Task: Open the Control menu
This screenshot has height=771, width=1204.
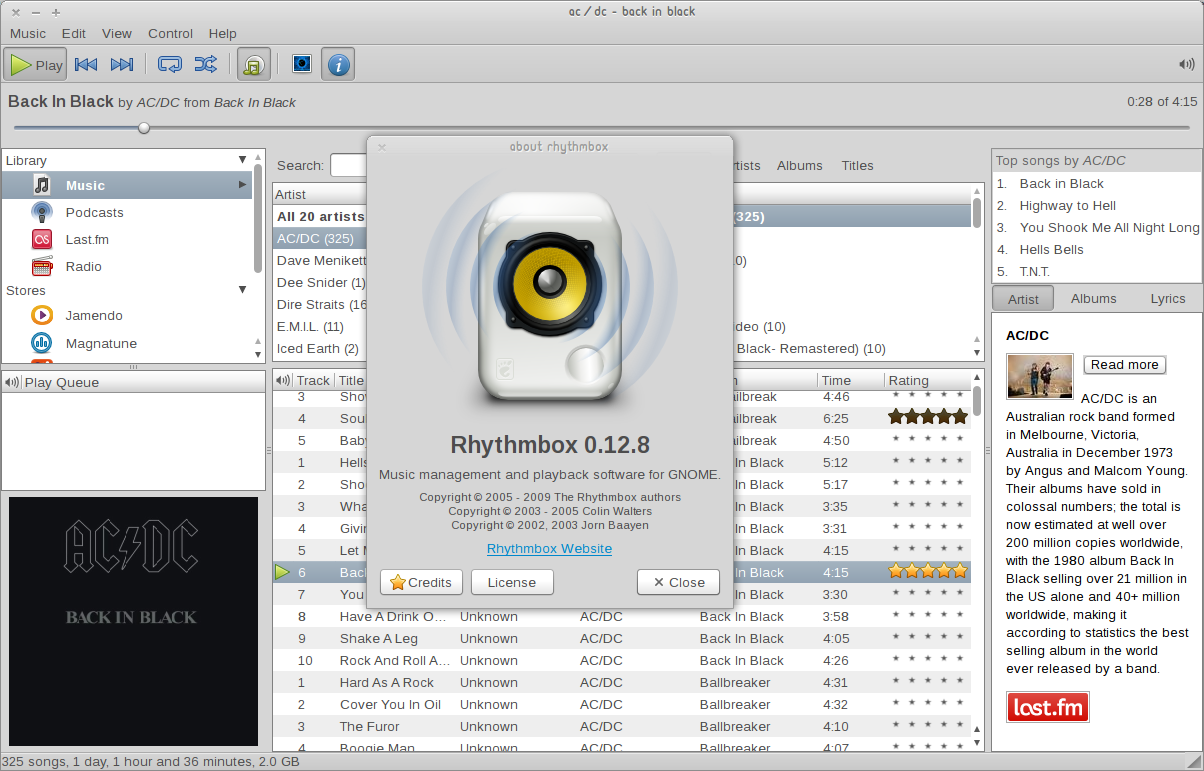Action: tap(170, 33)
